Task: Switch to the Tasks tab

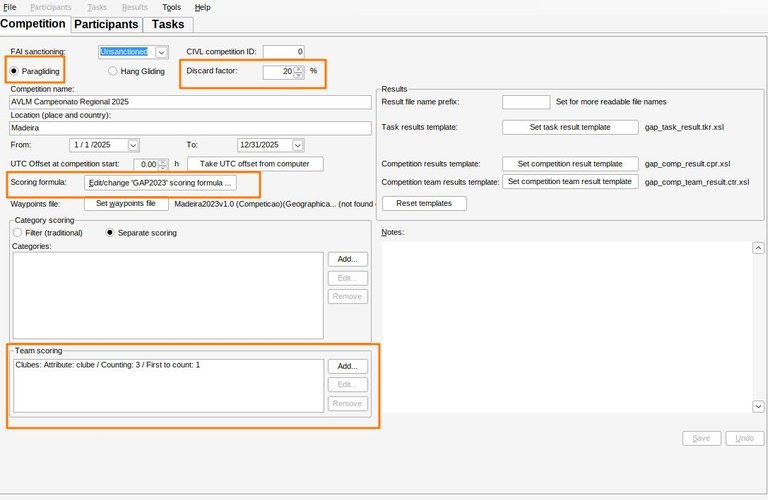Action: (168, 24)
